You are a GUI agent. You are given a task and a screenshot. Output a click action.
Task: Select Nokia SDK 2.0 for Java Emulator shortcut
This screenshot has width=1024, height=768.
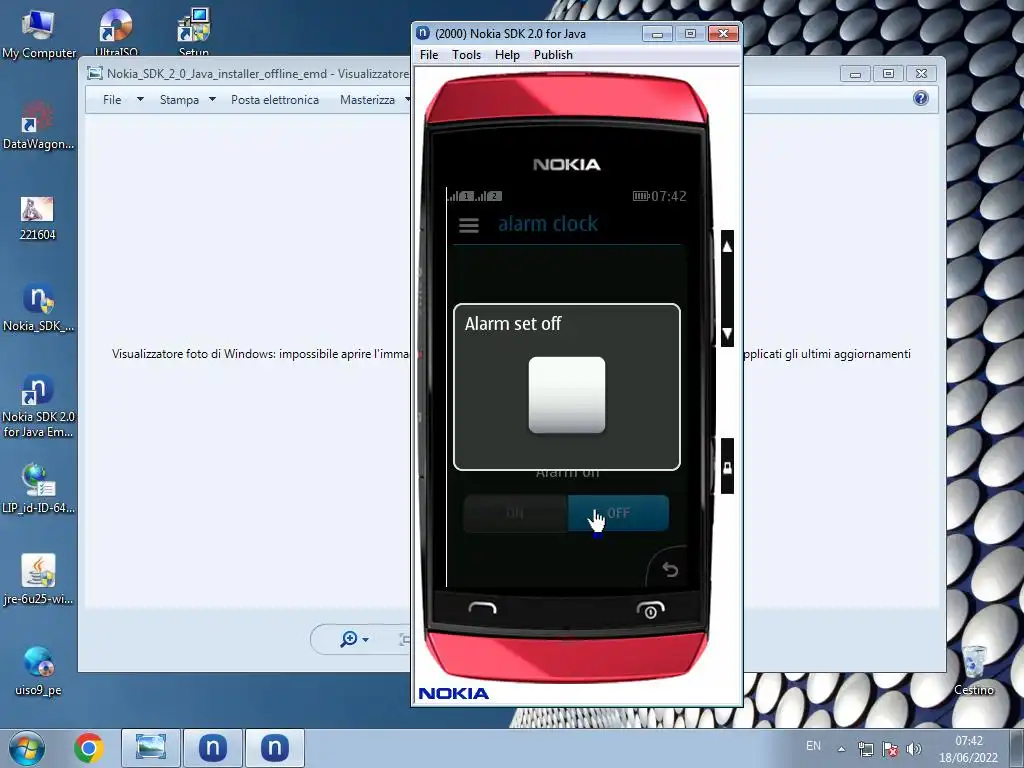[38, 406]
